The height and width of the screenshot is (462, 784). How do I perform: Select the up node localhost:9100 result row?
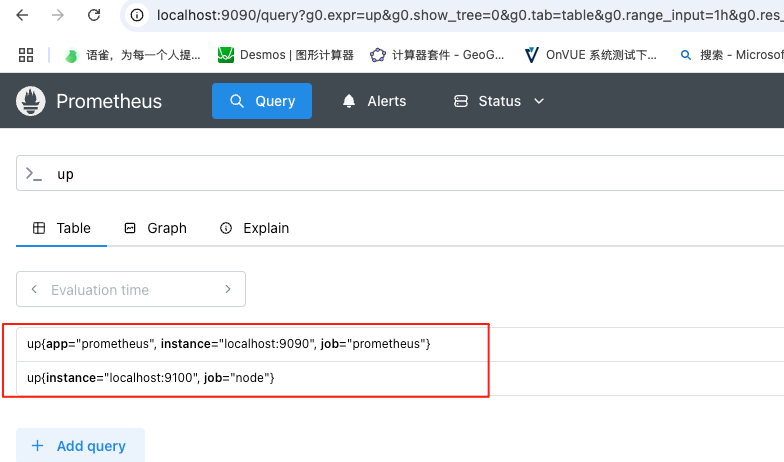400,378
